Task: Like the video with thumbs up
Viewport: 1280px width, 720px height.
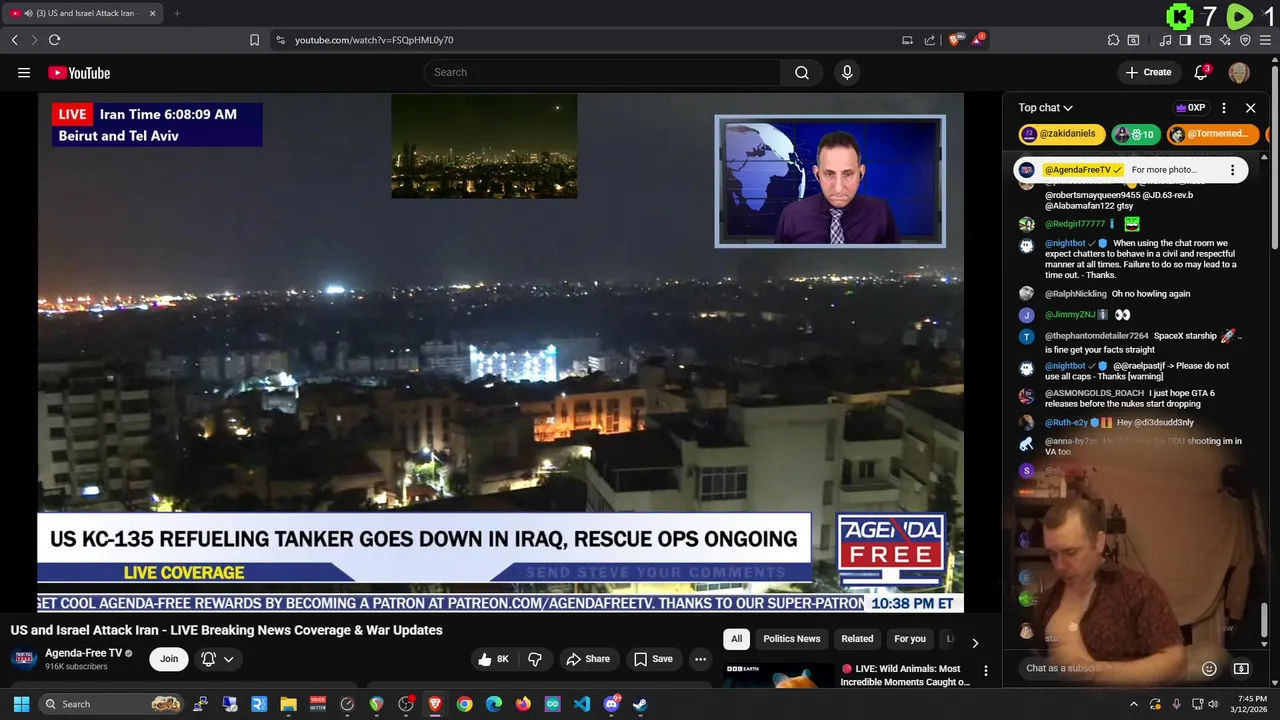Action: (x=494, y=659)
